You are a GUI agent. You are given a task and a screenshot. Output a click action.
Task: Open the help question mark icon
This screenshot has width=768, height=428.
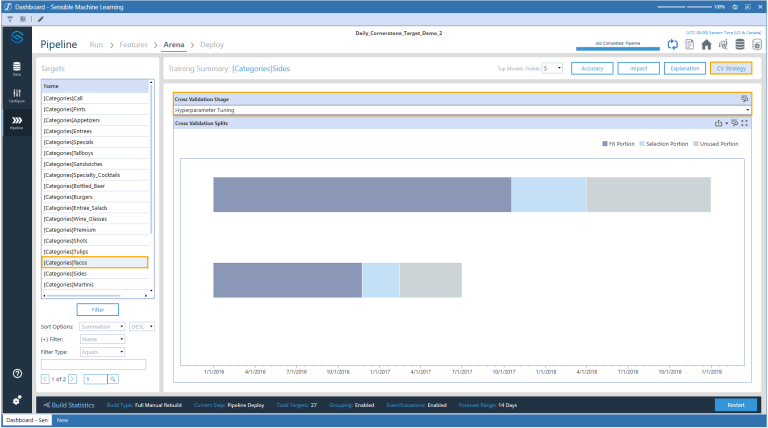17,374
